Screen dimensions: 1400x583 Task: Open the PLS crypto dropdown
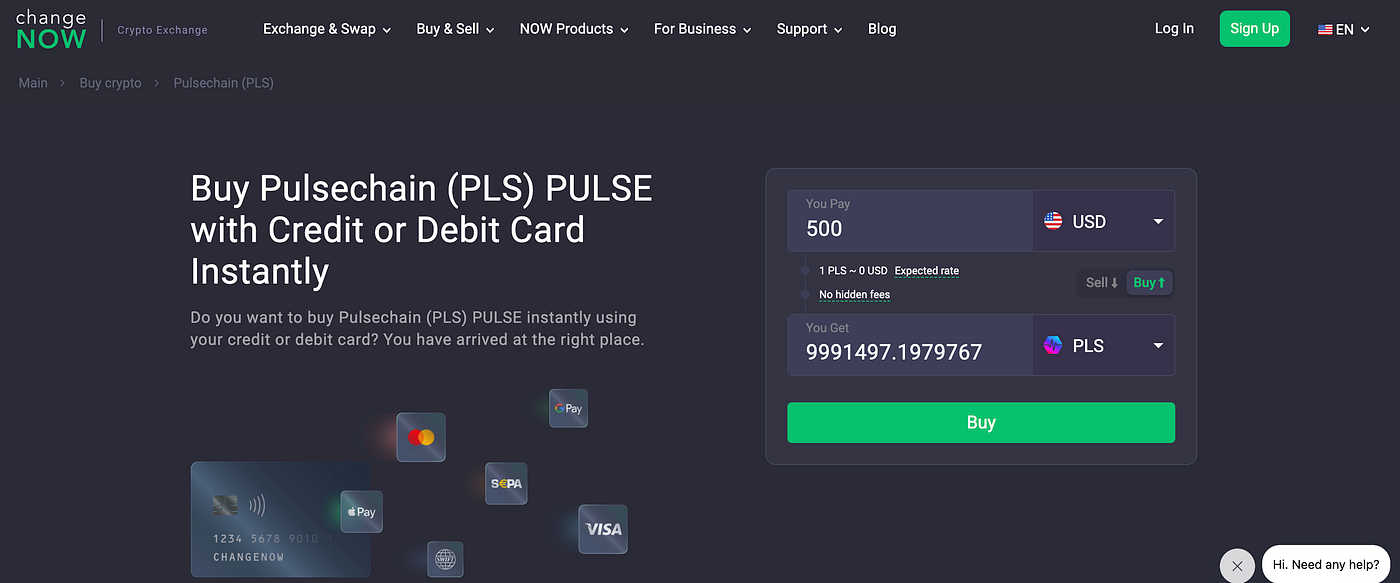click(x=1104, y=345)
